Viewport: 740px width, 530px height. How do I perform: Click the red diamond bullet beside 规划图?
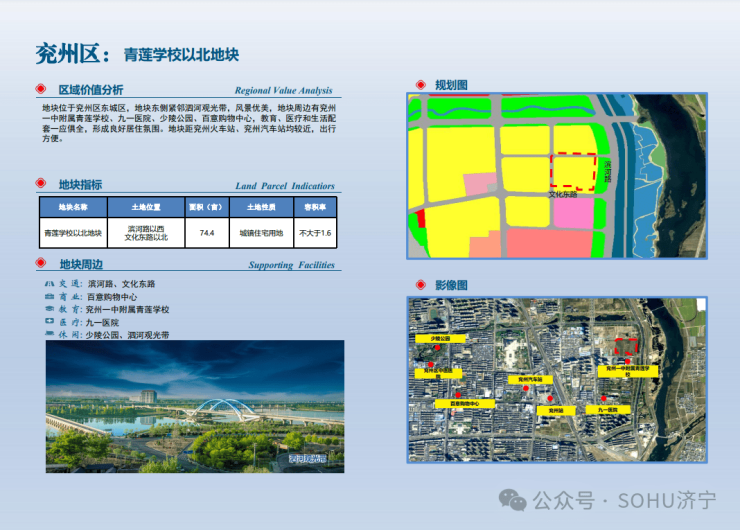(419, 85)
